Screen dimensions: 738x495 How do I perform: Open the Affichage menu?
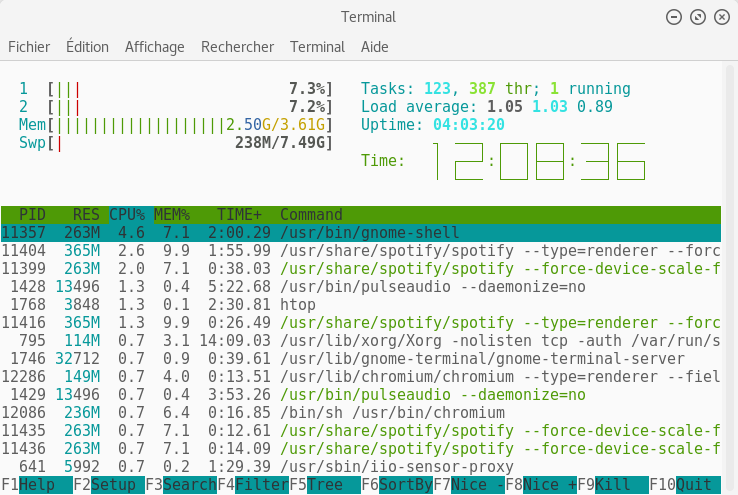click(x=154, y=47)
